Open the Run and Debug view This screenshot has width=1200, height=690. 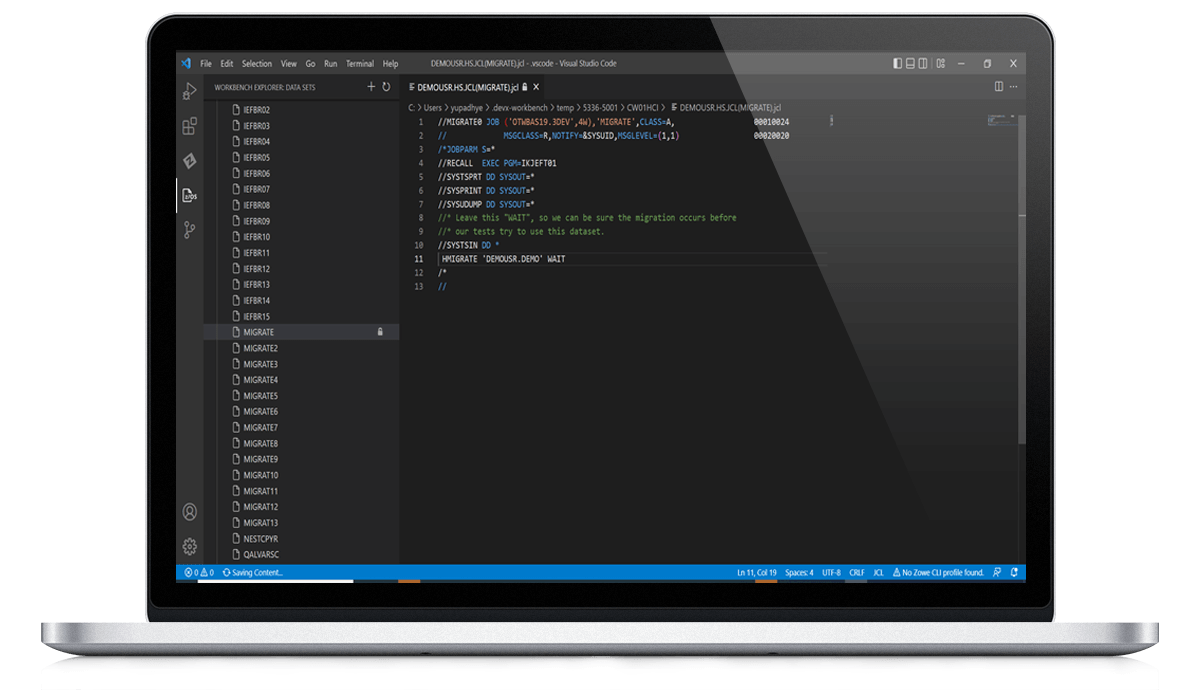[x=189, y=92]
